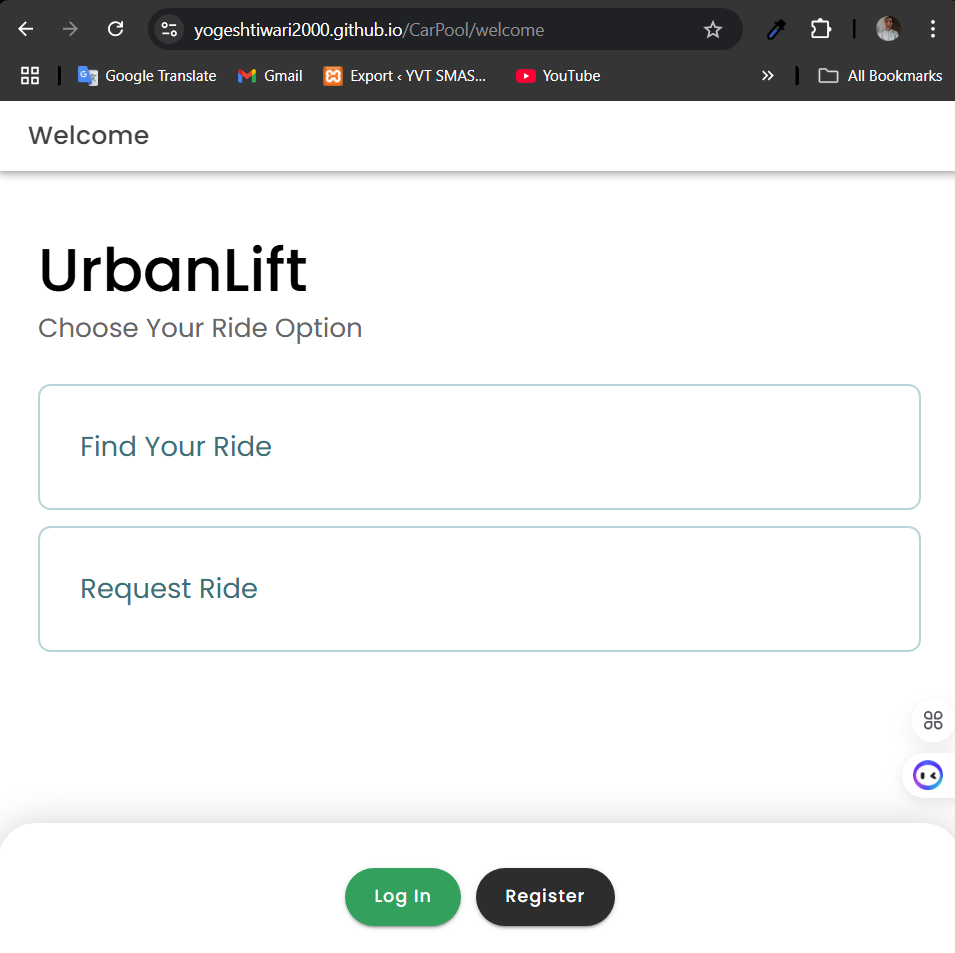The image size is (955, 953).
Task: Select the Find Your Ride option
Action: pos(478,447)
